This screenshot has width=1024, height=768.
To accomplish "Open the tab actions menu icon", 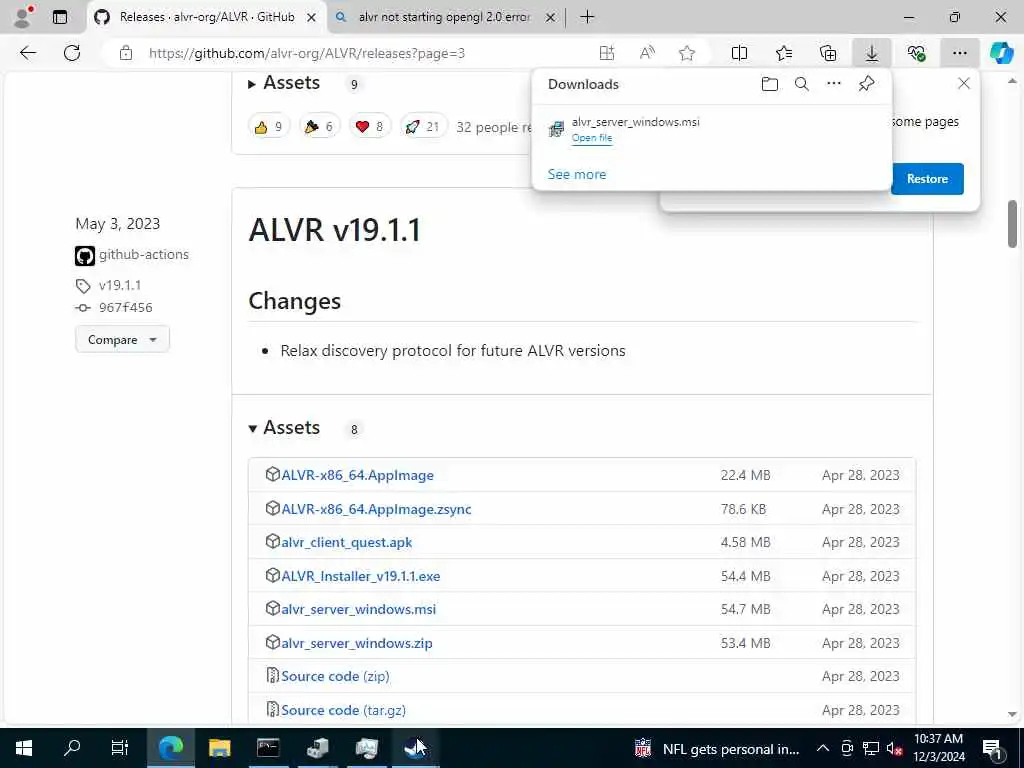I will click(60, 17).
